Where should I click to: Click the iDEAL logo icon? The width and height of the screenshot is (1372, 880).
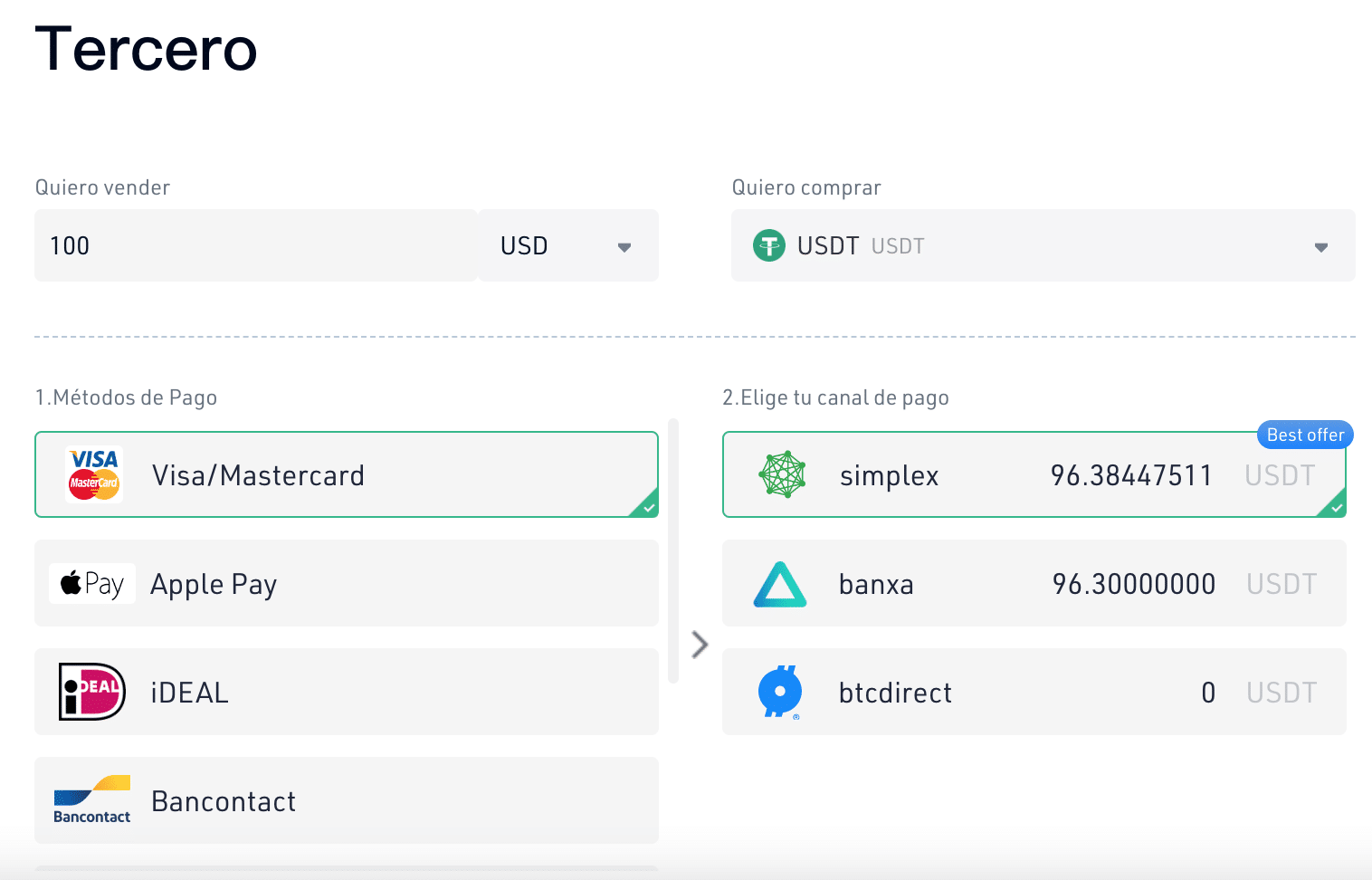[x=92, y=692]
